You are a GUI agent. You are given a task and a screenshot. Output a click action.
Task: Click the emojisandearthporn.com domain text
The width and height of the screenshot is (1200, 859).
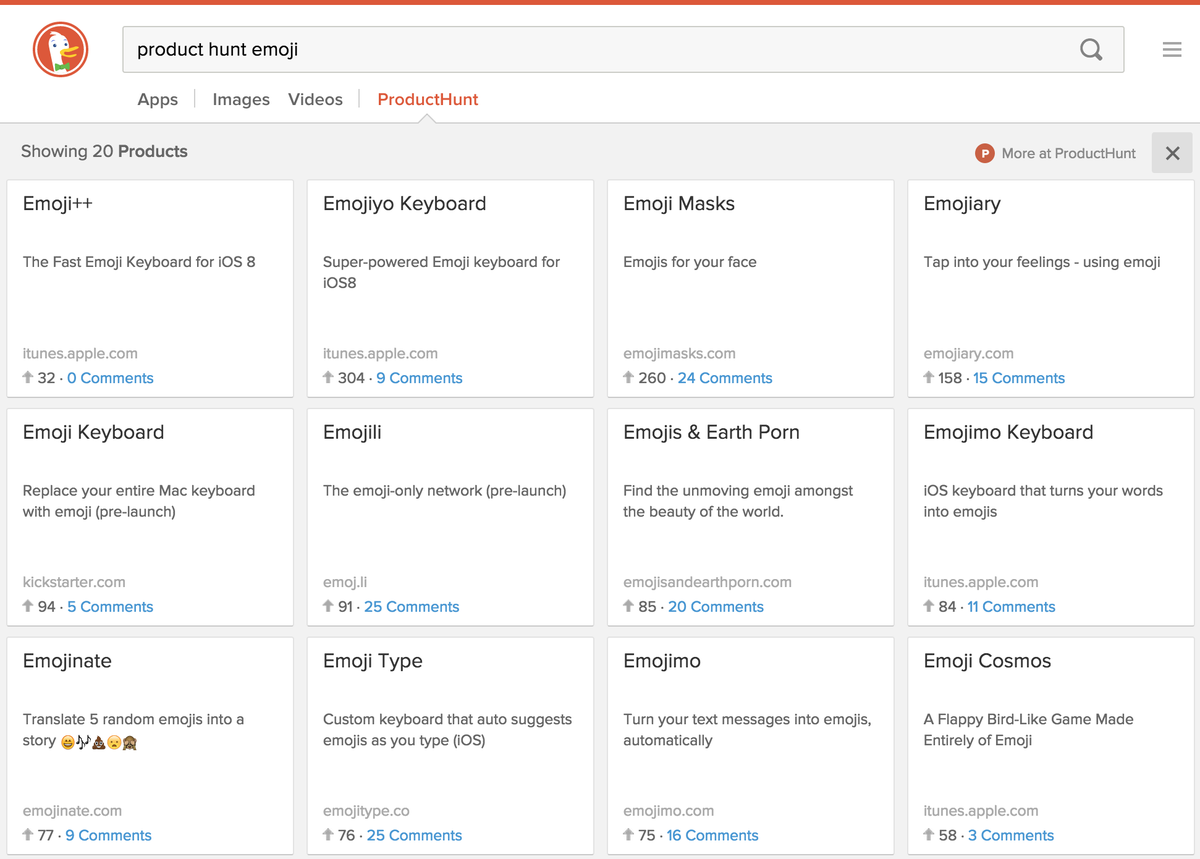click(x=707, y=582)
